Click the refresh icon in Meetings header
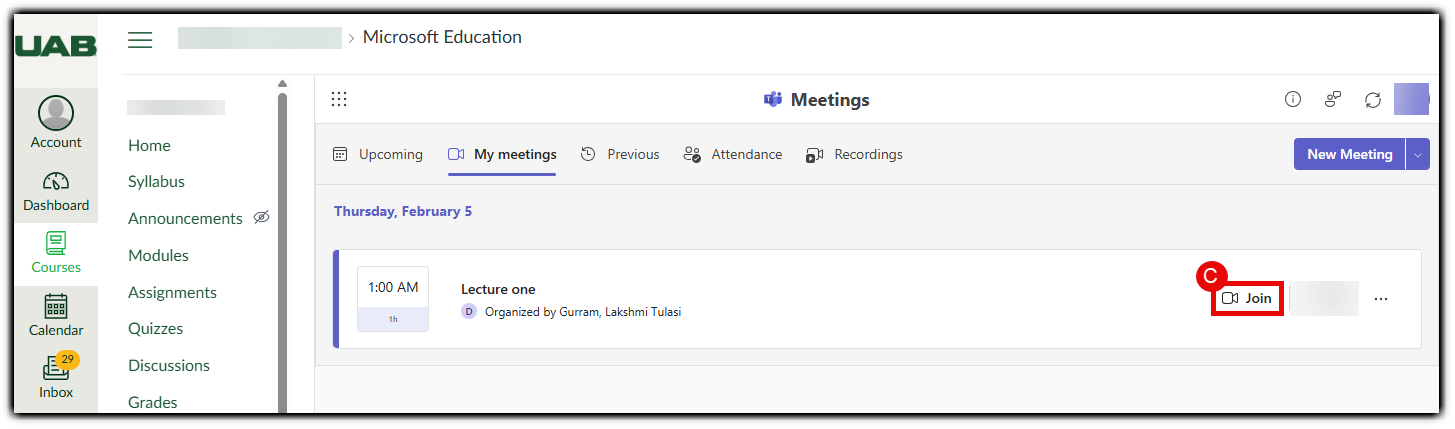Image resolution: width=1455 pixels, height=429 pixels. point(1373,99)
